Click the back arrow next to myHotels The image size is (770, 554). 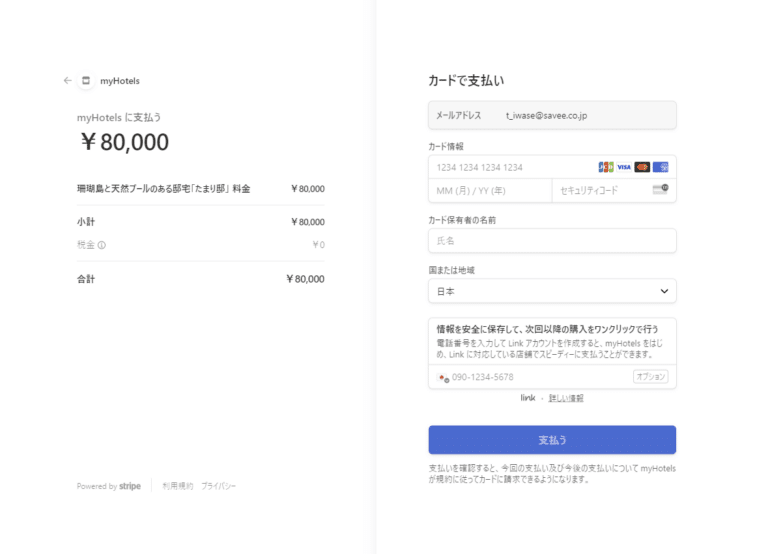click(x=68, y=81)
